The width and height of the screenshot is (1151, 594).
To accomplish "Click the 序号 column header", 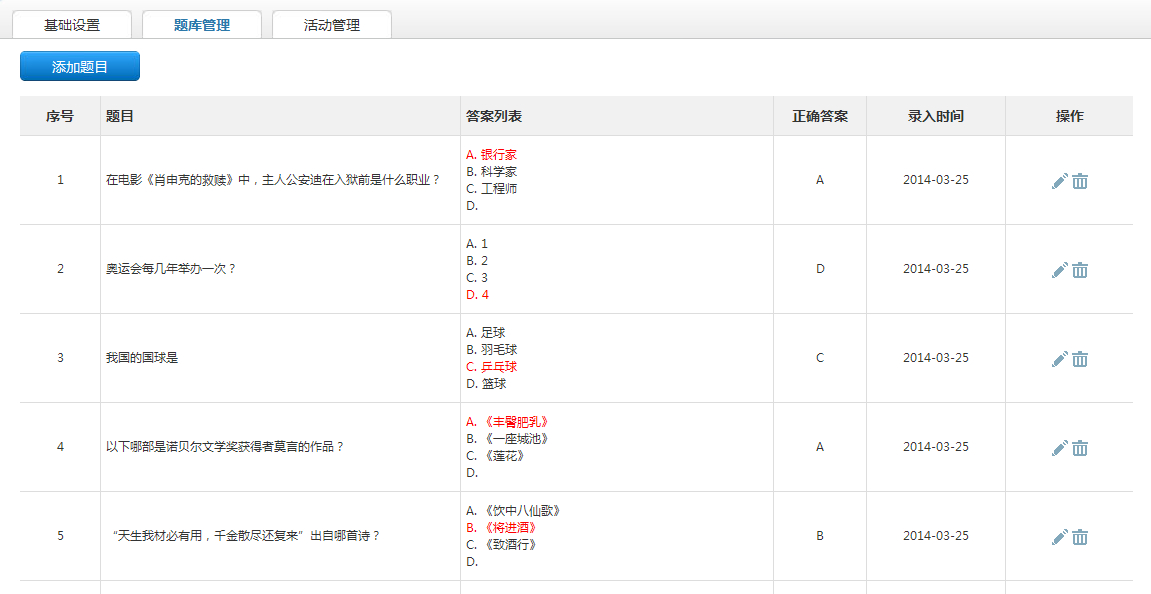I will [60, 116].
